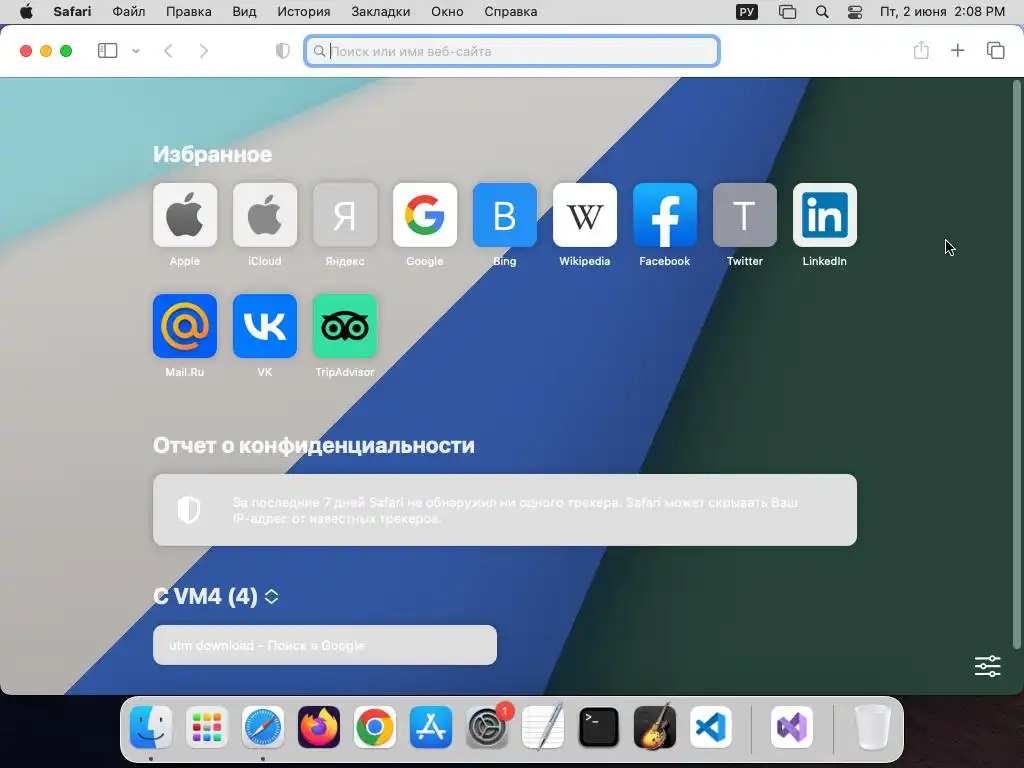Open the Справка menu

tap(511, 12)
